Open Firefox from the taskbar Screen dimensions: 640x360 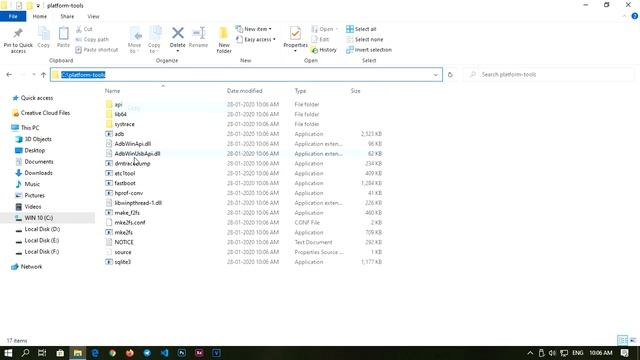pos(130,353)
